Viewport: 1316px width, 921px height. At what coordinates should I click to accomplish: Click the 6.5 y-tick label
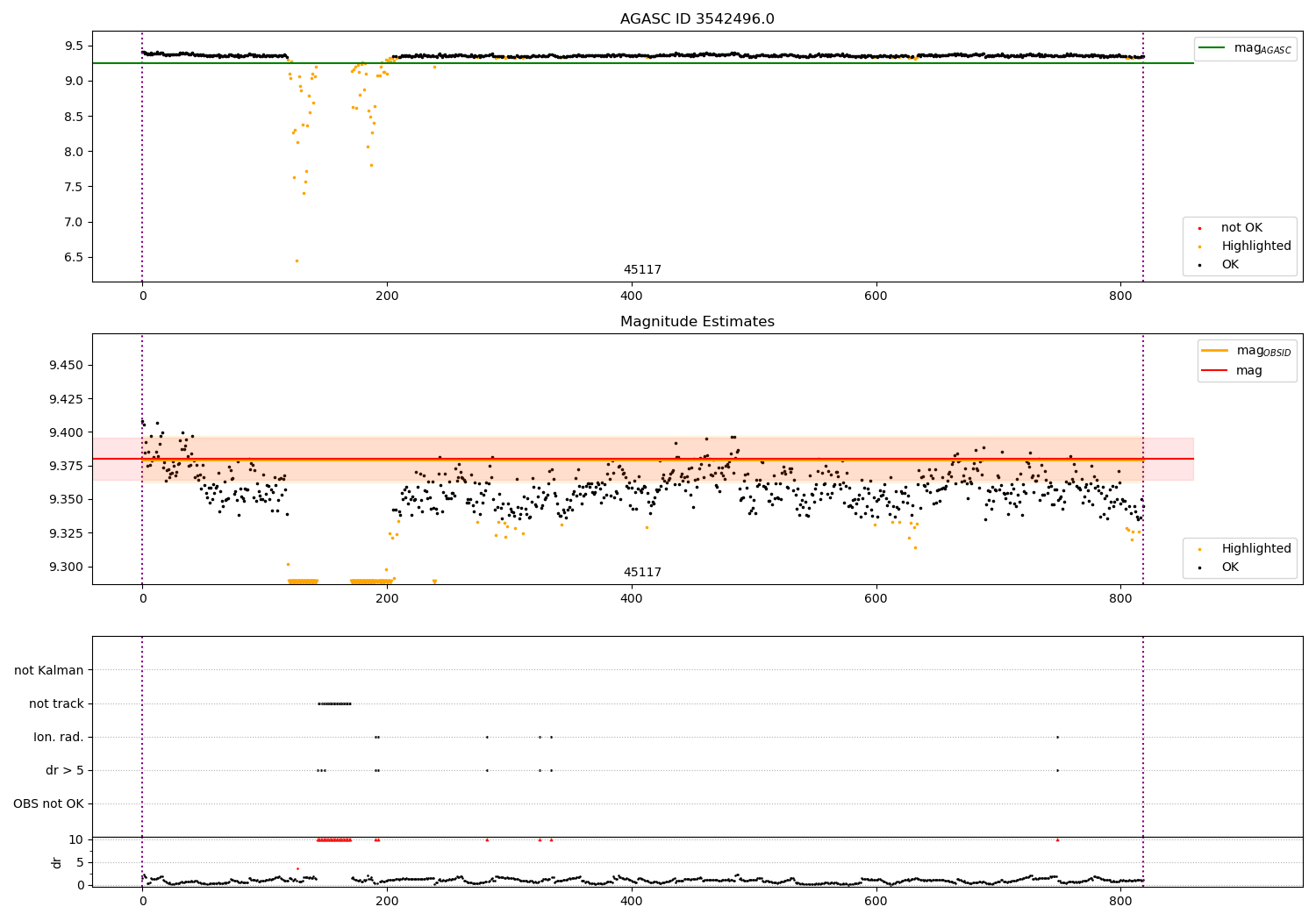[x=73, y=257]
